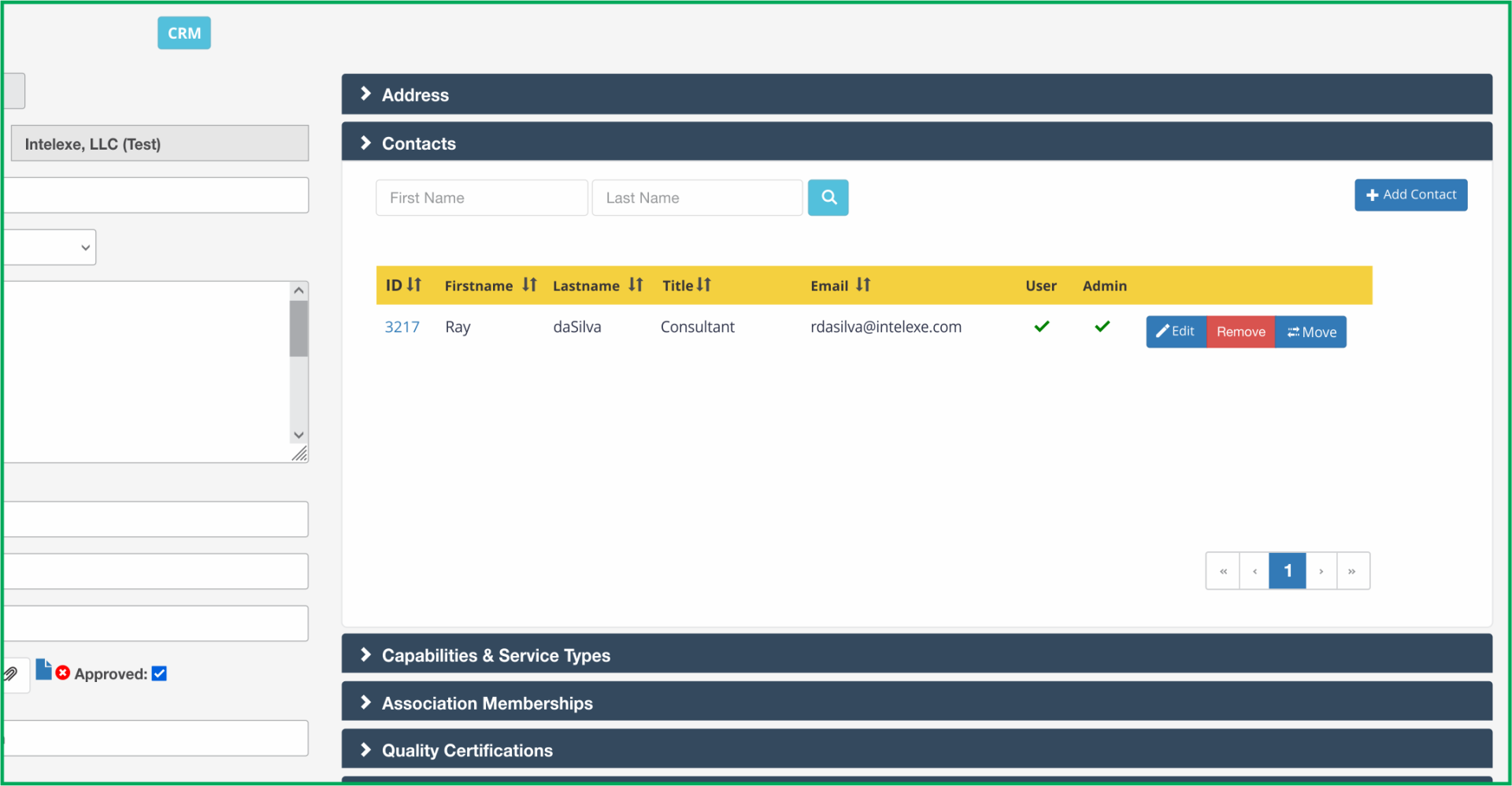Click the First Name search field
The height and width of the screenshot is (786, 1512).
pyautogui.click(x=482, y=198)
